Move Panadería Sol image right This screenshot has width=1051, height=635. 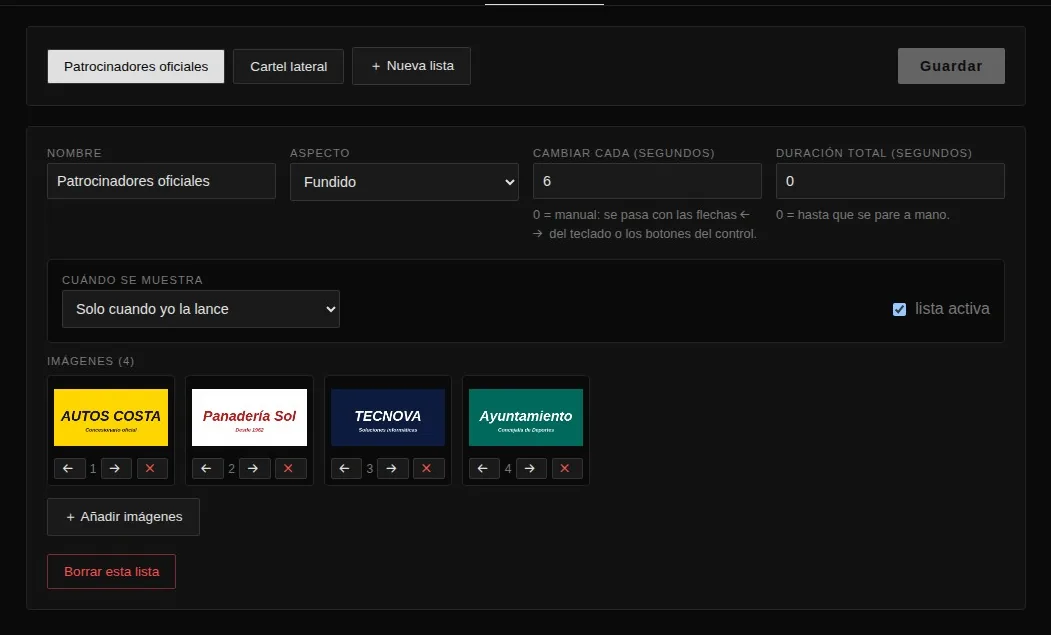[x=254, y=468]
